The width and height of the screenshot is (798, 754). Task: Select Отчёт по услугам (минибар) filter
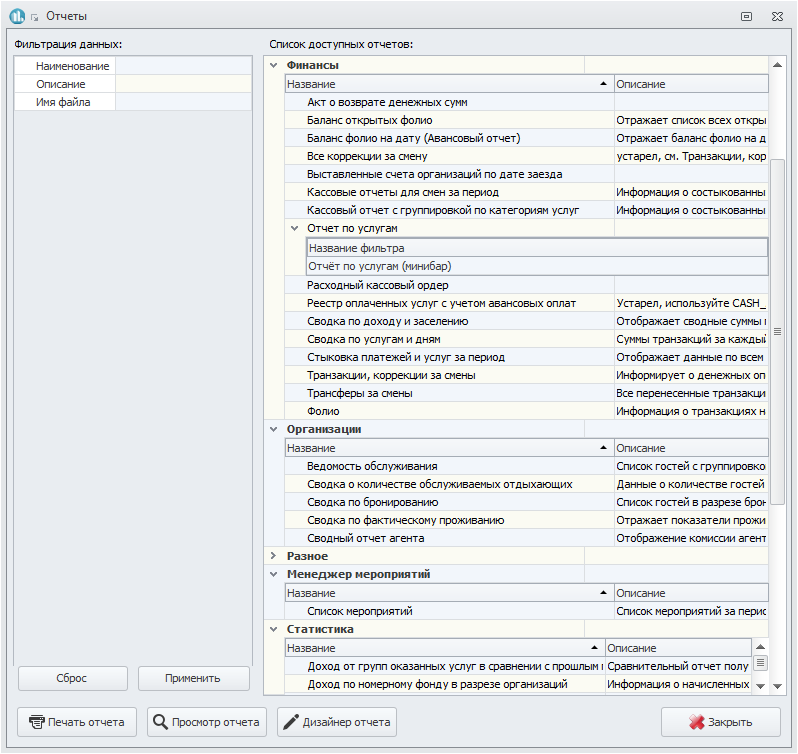point(537,266)
